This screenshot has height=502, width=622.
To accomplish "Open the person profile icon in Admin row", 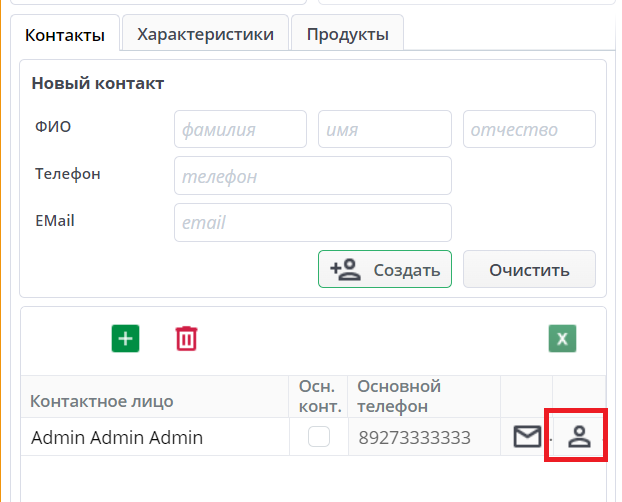I will click(579, 436).
